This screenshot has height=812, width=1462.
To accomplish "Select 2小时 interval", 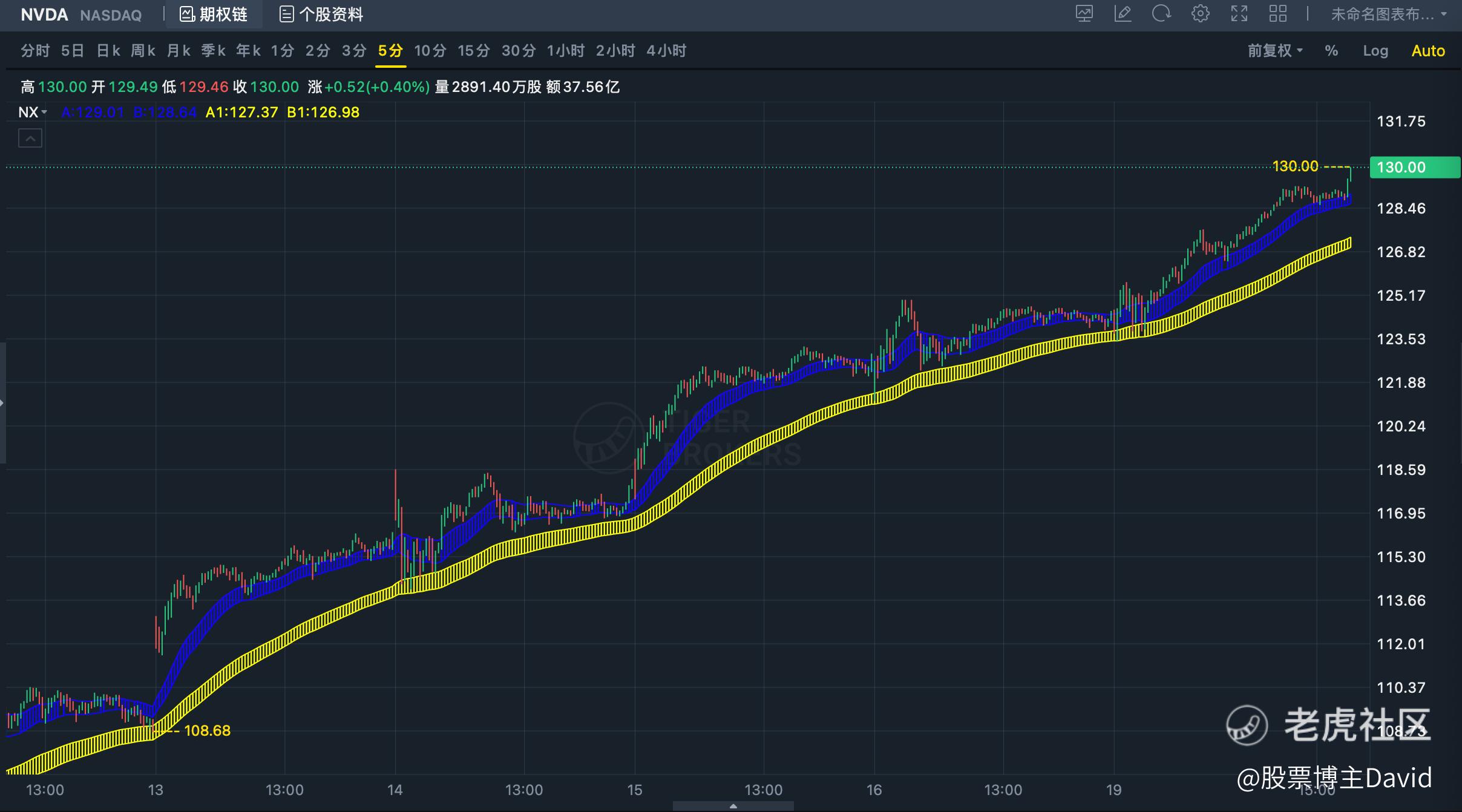I will coord(615,51).
